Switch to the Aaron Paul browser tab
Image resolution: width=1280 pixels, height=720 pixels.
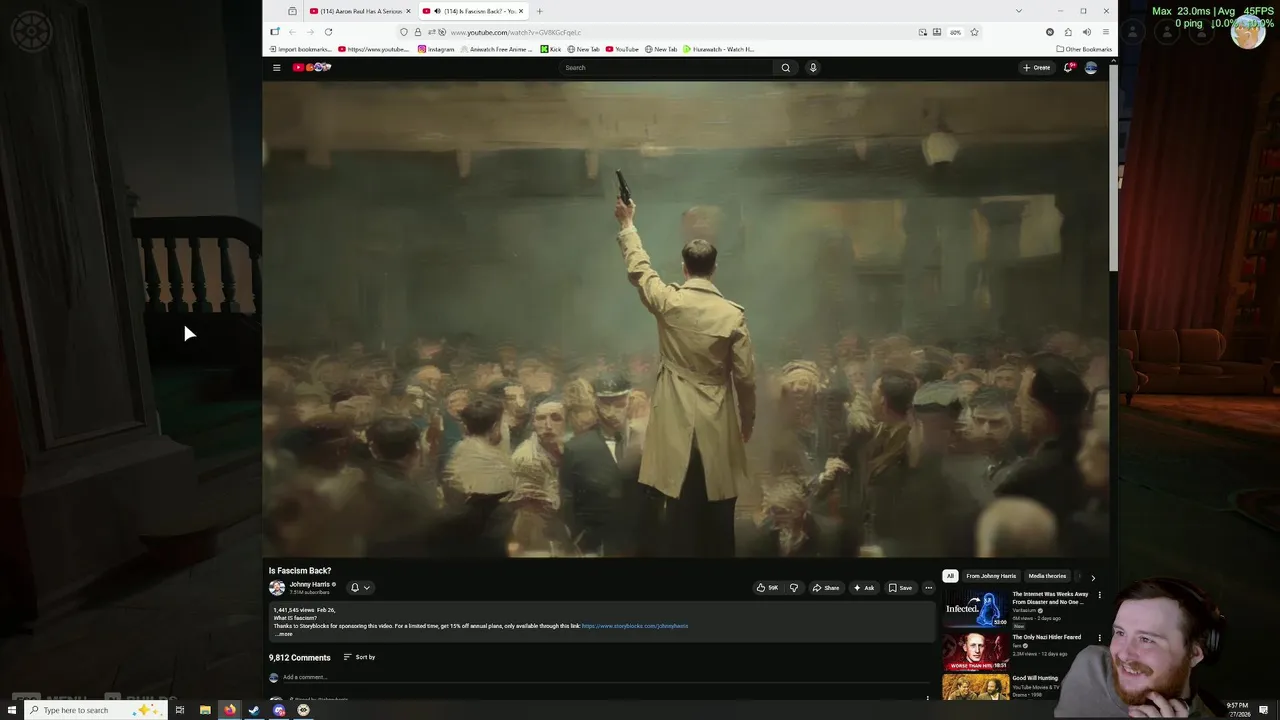pyautogui.click(x=360, y=11)
